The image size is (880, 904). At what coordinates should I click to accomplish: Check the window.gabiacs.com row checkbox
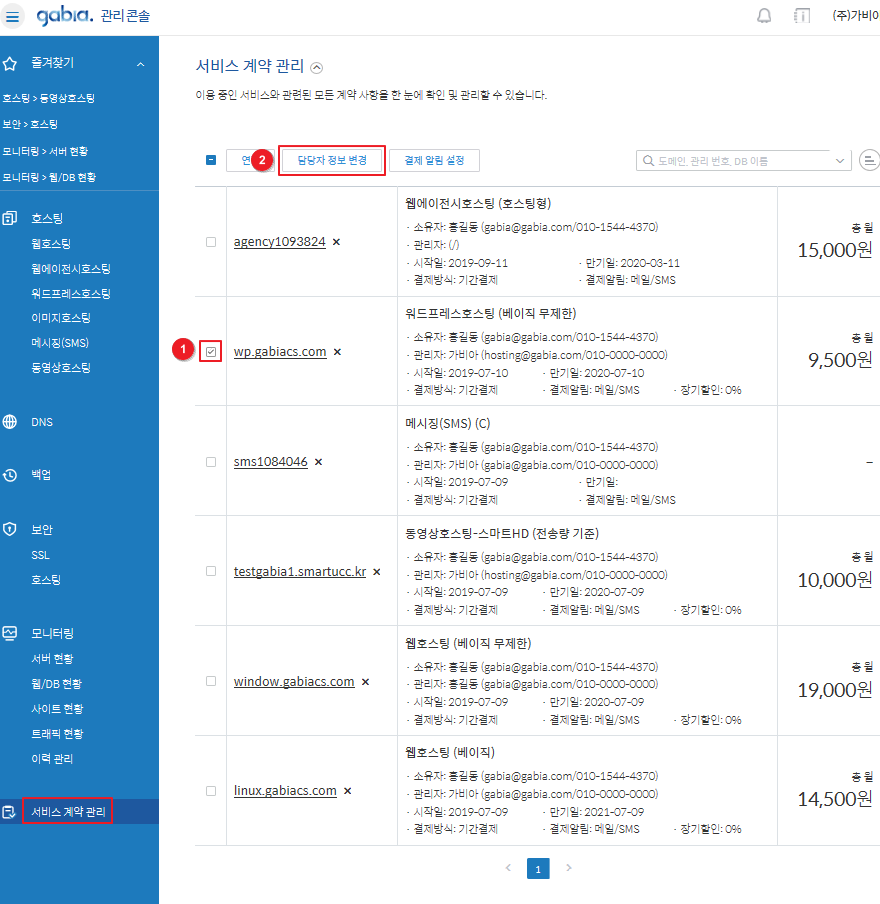[211, 681]
